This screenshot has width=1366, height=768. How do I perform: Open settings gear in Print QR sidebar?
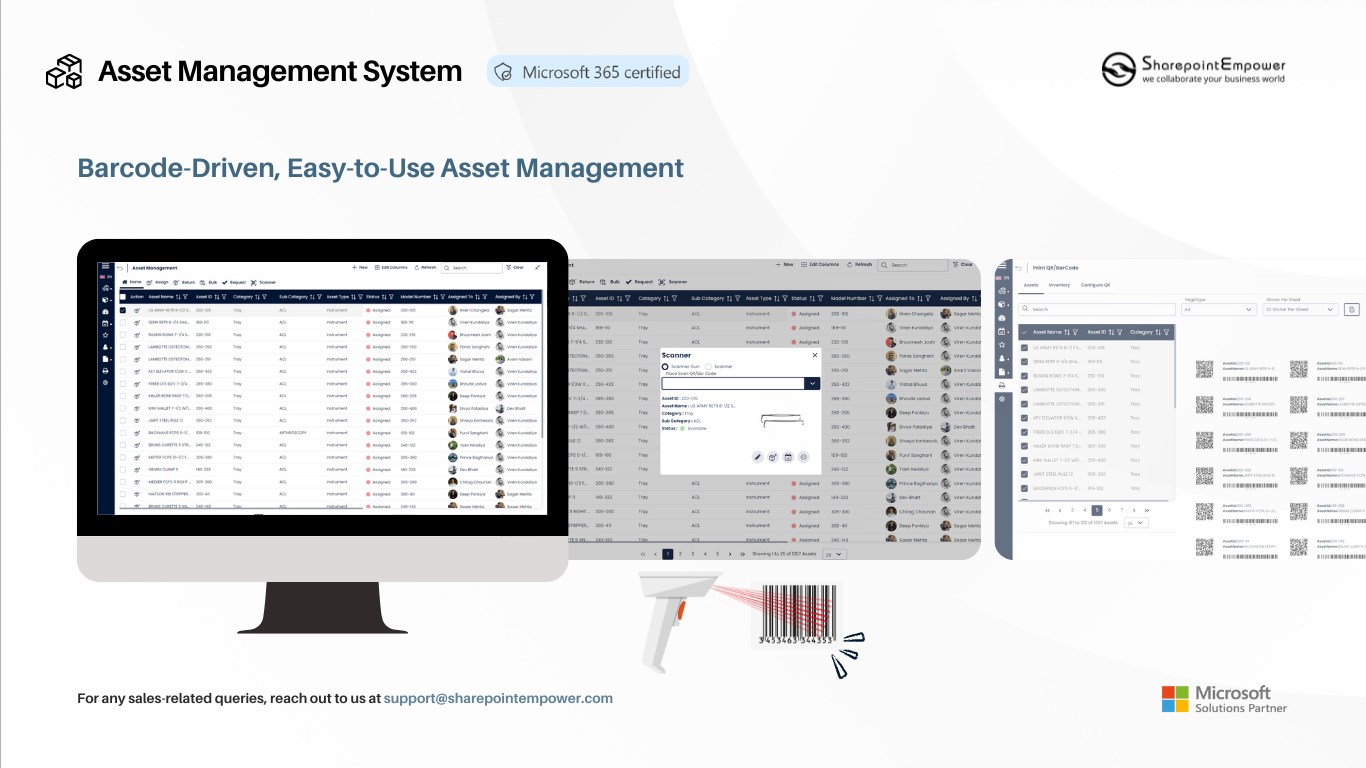pyautogui.click(x=1002, y=399)
